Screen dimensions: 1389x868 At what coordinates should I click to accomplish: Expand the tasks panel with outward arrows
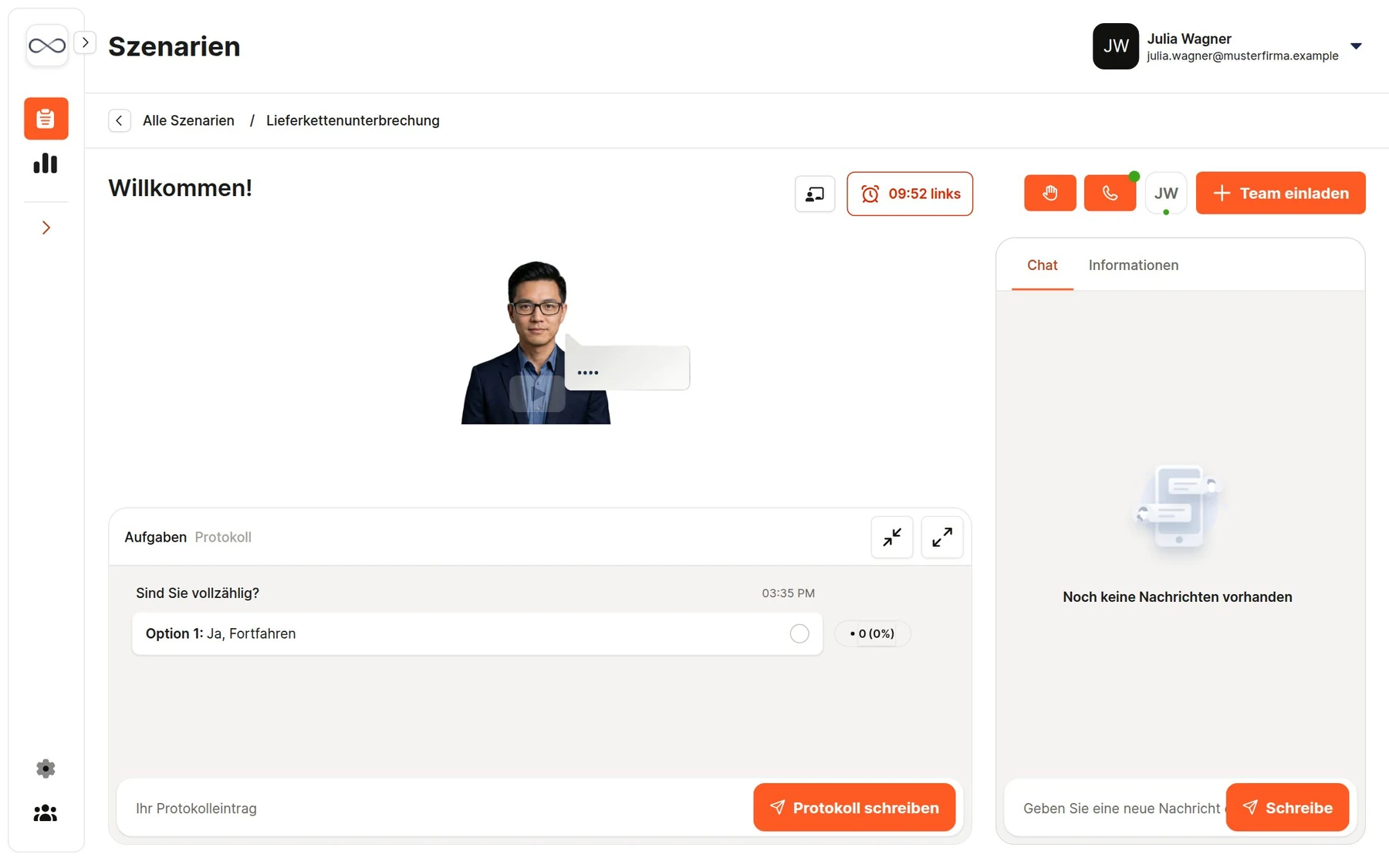click(942, 537)
